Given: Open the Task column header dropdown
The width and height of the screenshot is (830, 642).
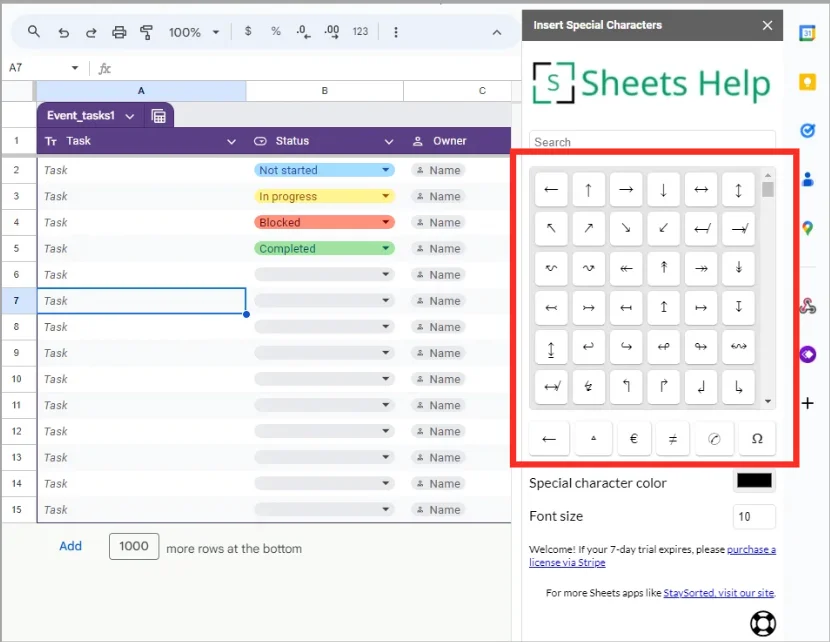Looking at the screenshot, I should (x=231, y=141).
